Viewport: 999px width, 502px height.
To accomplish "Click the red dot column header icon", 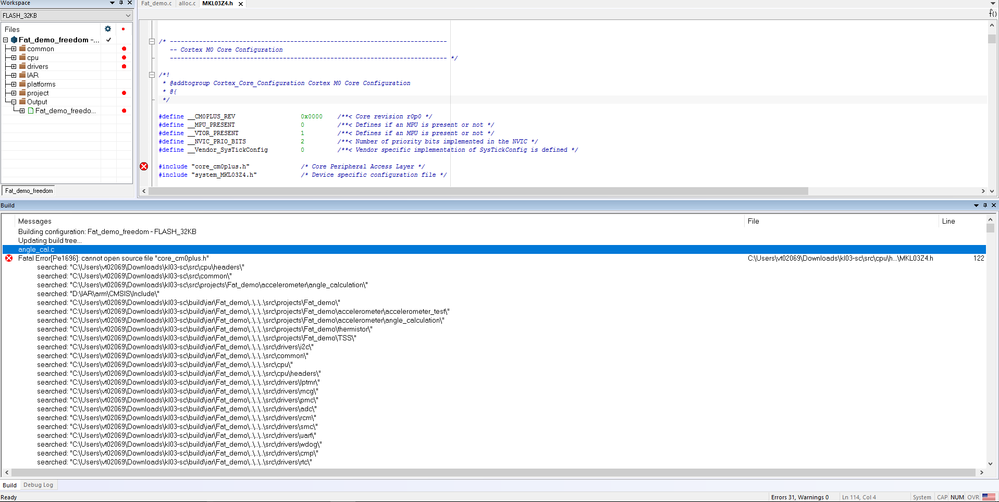I will 123,29.
